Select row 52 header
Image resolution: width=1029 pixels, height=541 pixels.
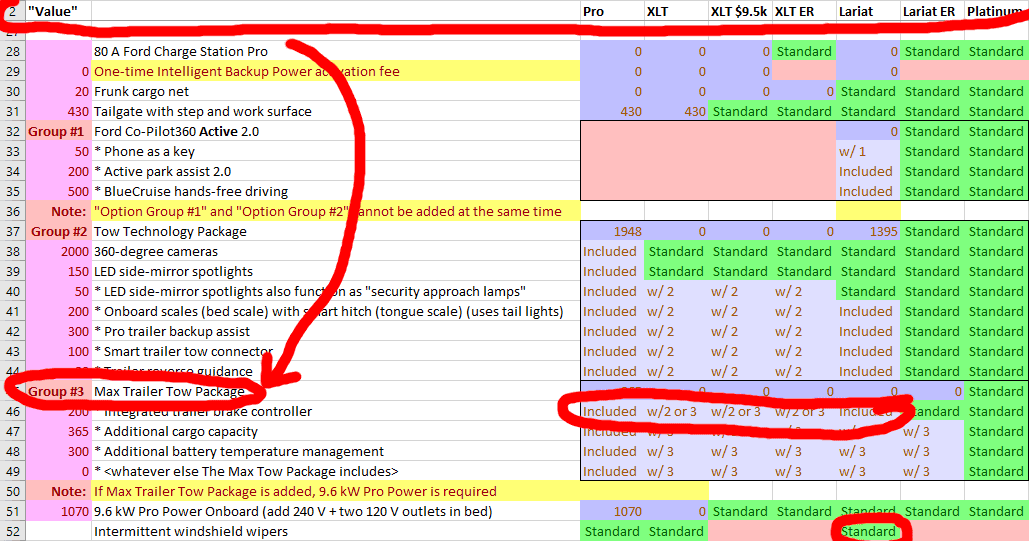tap(13, 531)
